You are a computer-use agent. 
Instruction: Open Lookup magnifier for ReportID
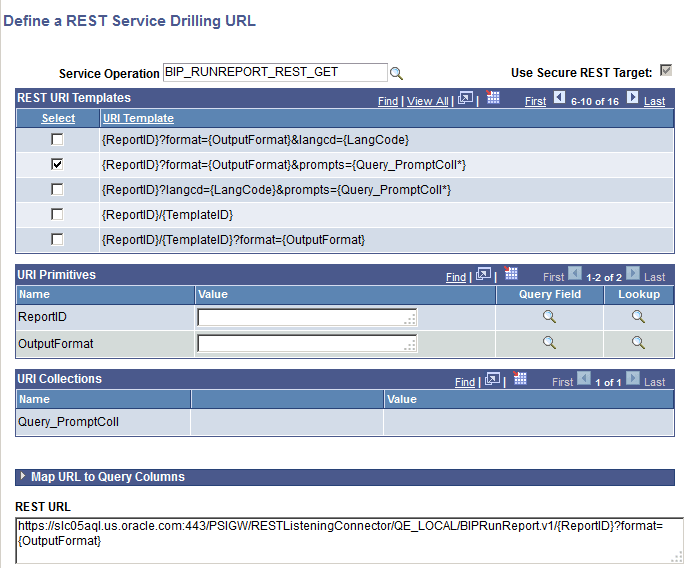click(x=638, y=317)
